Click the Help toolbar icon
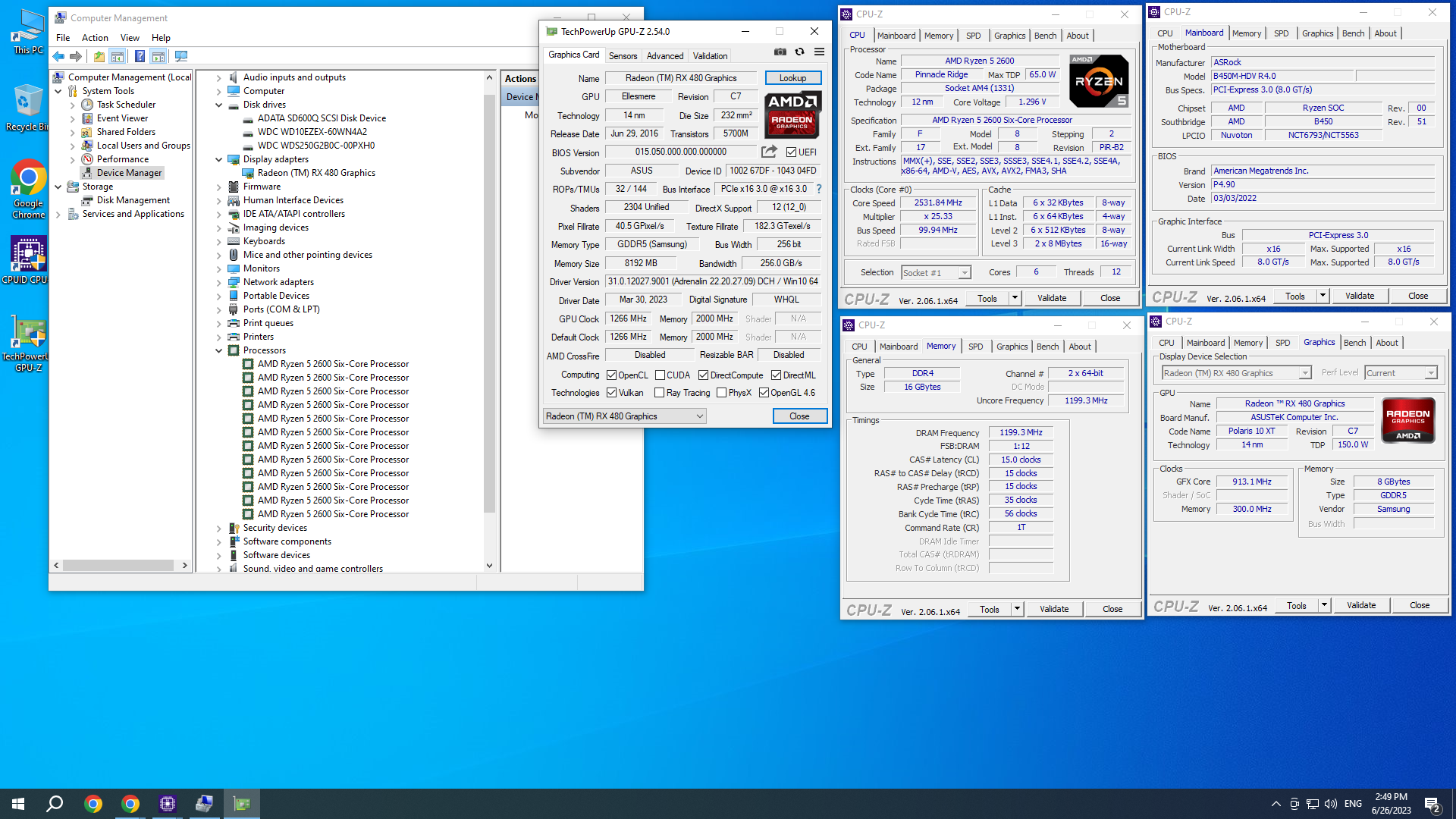 click(140, 56)
